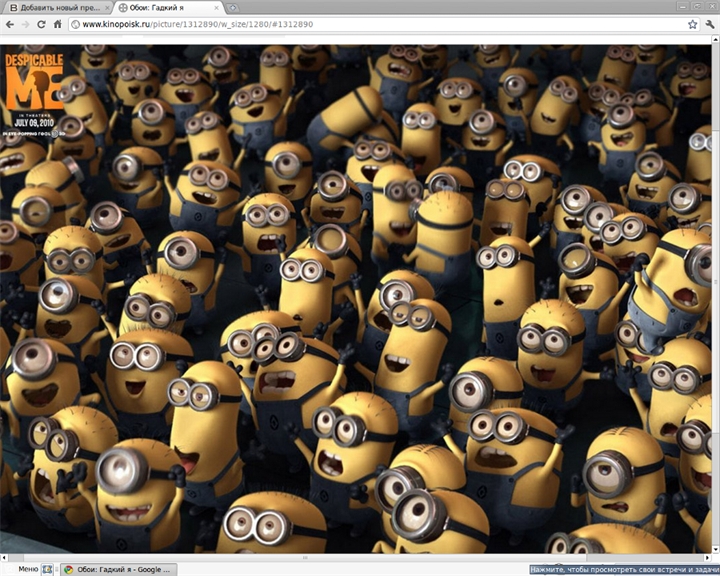This screenshot has height=576, width=720.
Task: Click the horizontal scrollbar right arrow
Action: (x=709, y=557)
